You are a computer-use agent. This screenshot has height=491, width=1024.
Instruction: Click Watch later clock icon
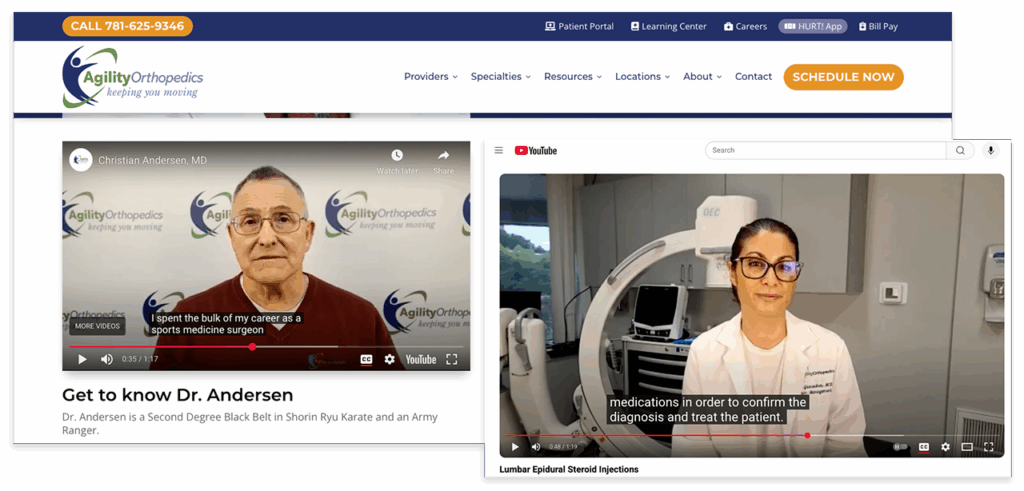click(x=397, y=156)
